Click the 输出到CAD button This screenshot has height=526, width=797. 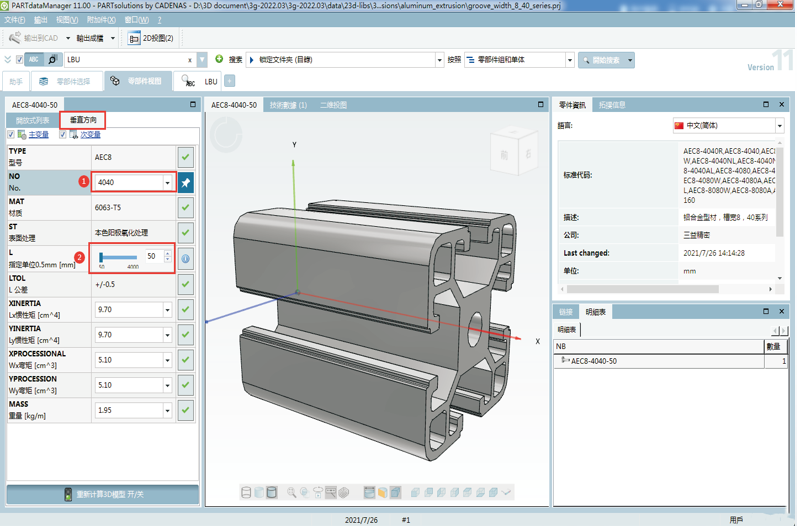coord(33,38)
